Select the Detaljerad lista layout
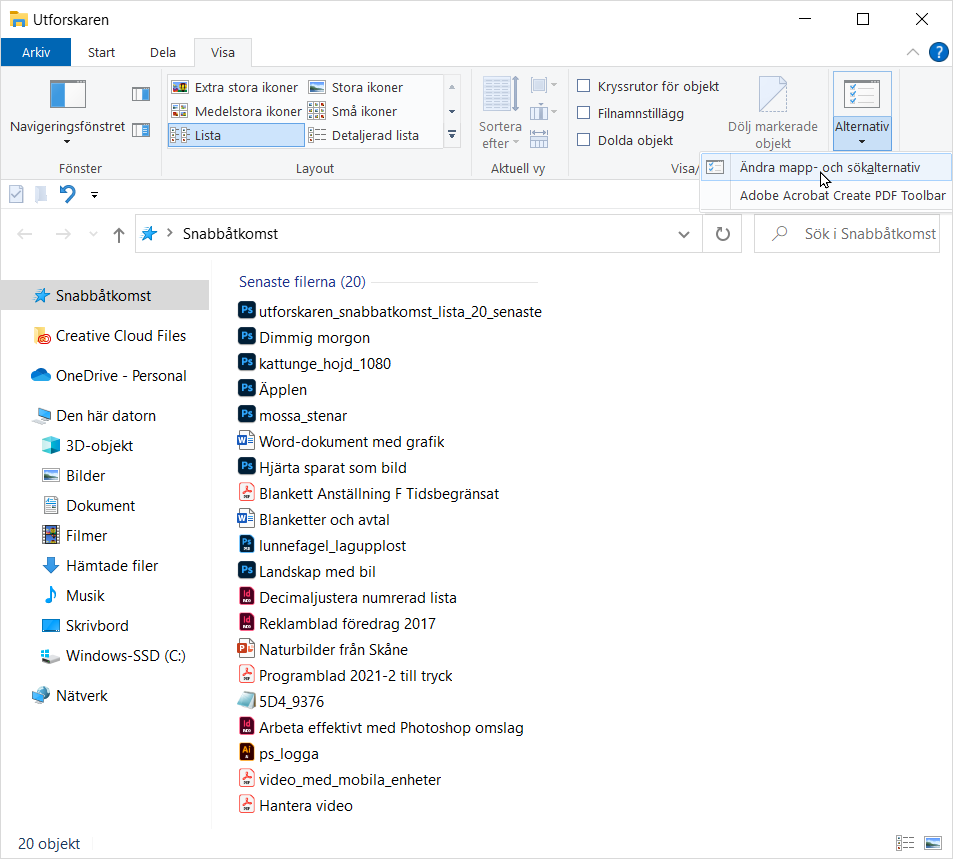This screenshot has height=859, width=953. pos(374,136)
